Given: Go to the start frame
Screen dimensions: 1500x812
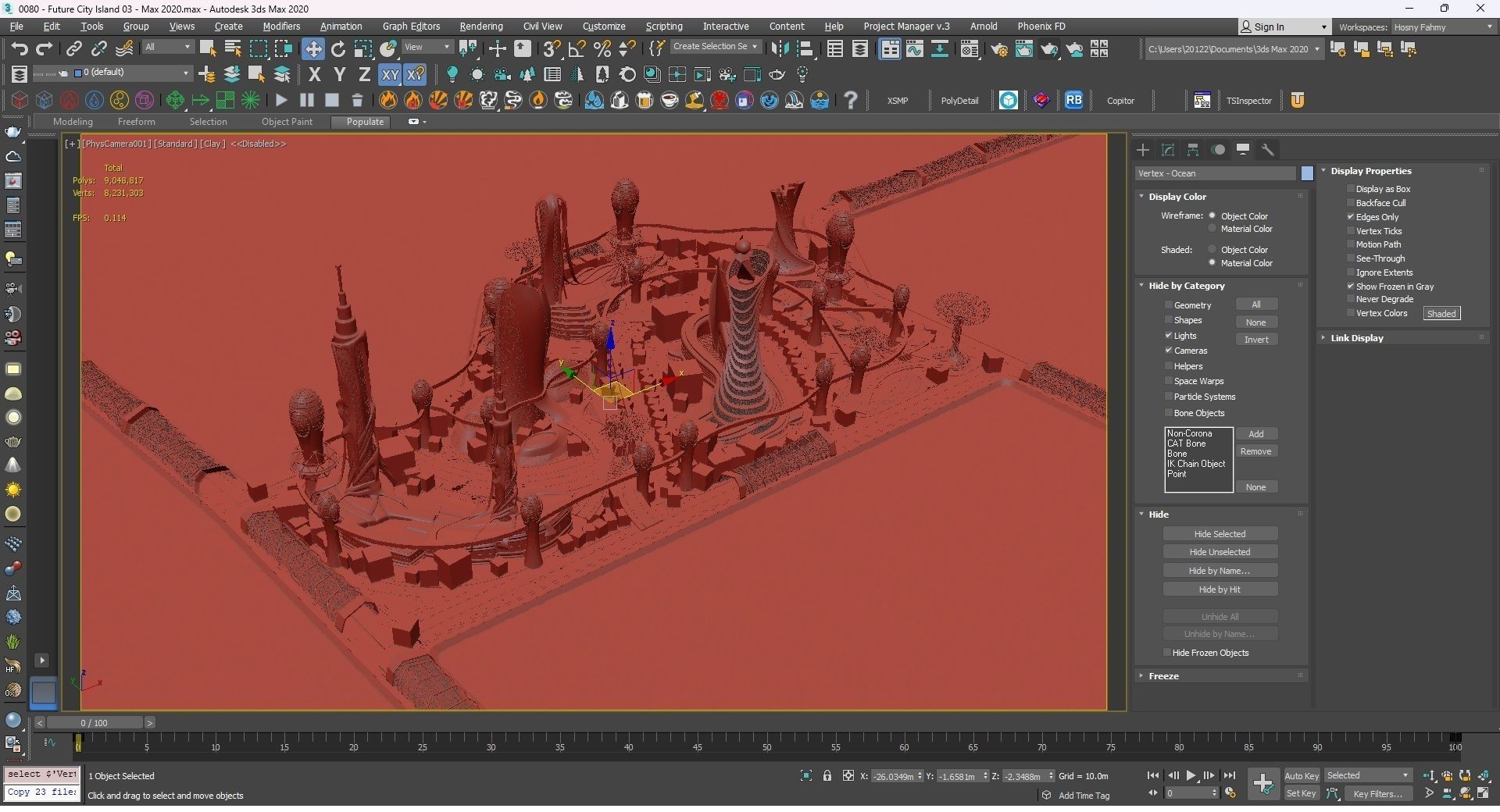Looking at the screenshot, I should click(1153, 775).
